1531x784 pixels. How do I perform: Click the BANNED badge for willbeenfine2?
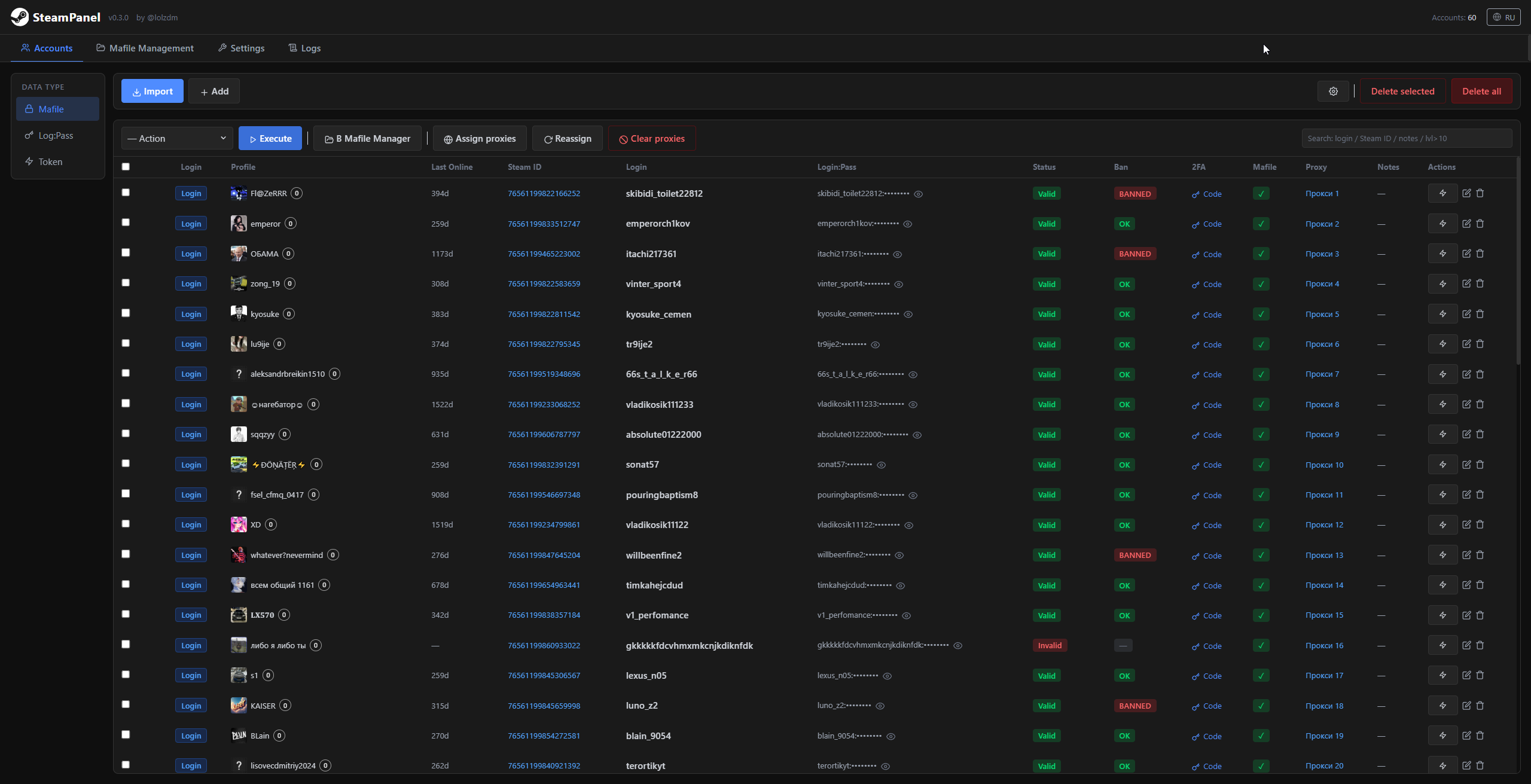(1134, 555)
